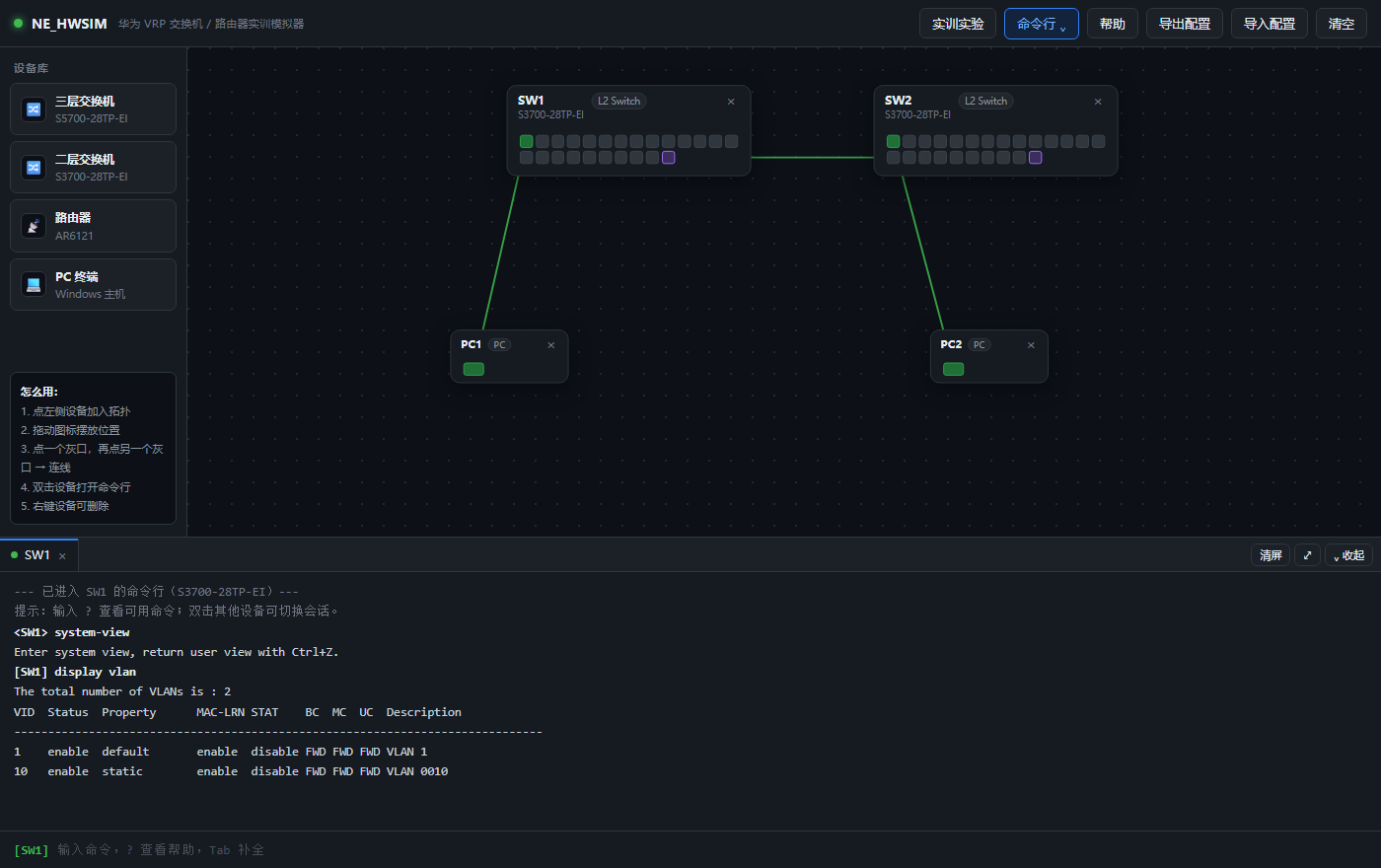
Task: Select PC2's green network port
Action: 954,369
